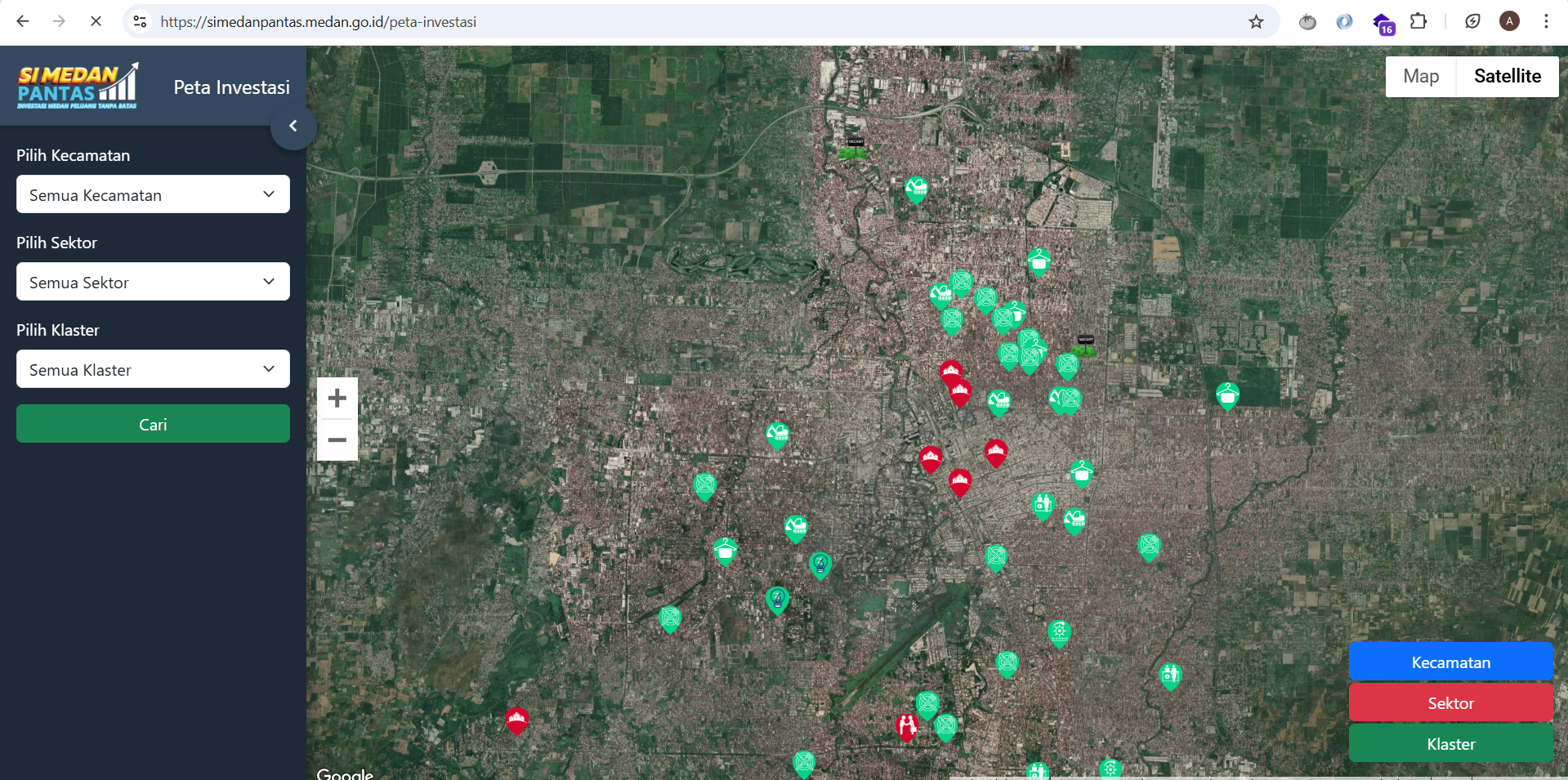The height and width of the screenshot is (780, 1568).
Task: Click the Pilih Sektor label
Action: pos(56,243)
